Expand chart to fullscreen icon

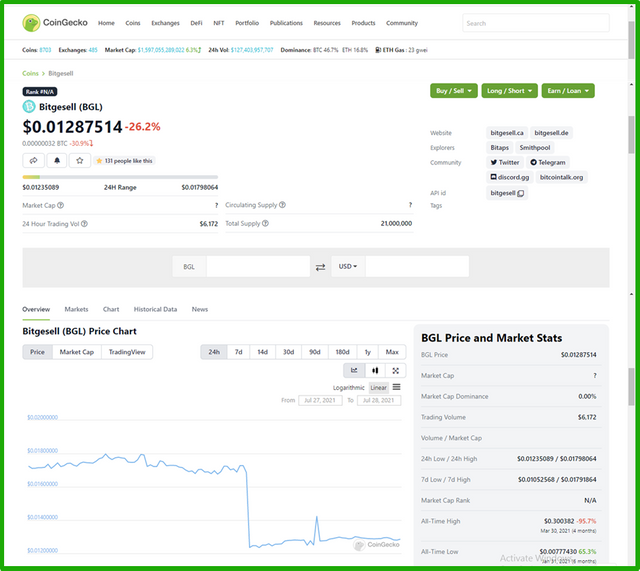click(x=396, y=371)
